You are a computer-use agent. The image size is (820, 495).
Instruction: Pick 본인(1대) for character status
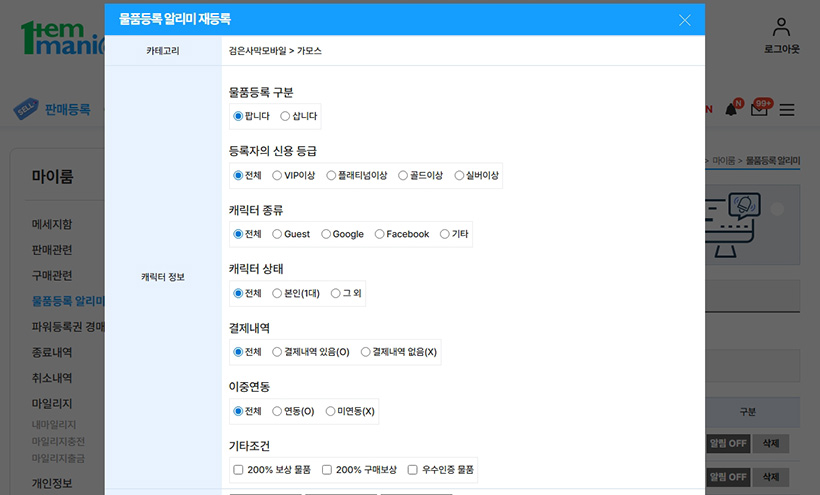277,293
